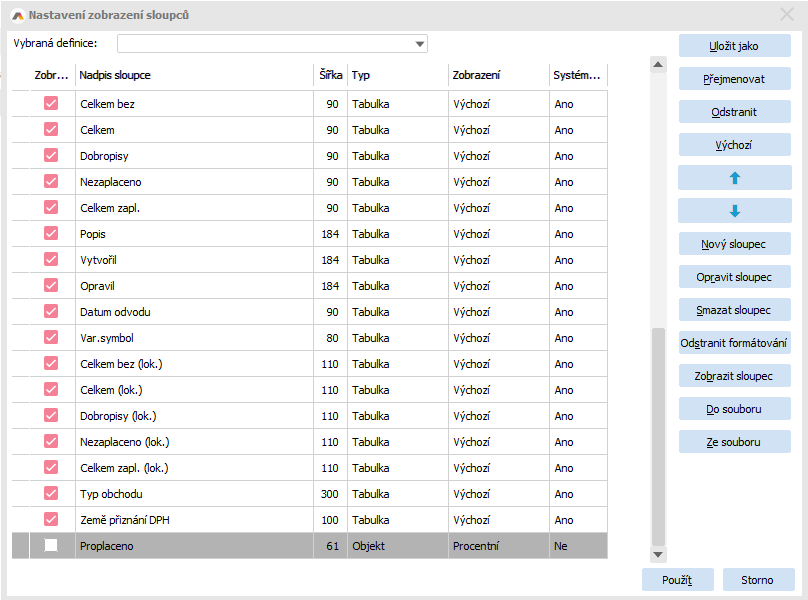The height and width of the screenshot is (600, 808).
Task: Close the Nastavení zobrazení sloupců dialog
Action: point(787,15)
